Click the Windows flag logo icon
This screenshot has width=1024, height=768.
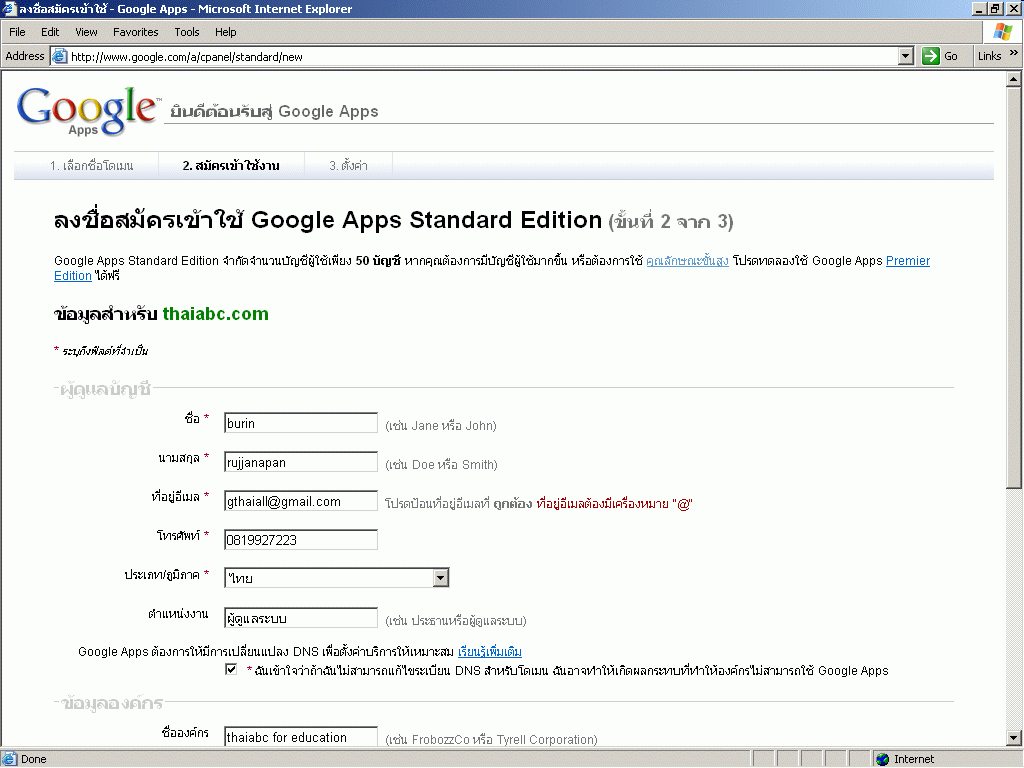point(1002,32)
